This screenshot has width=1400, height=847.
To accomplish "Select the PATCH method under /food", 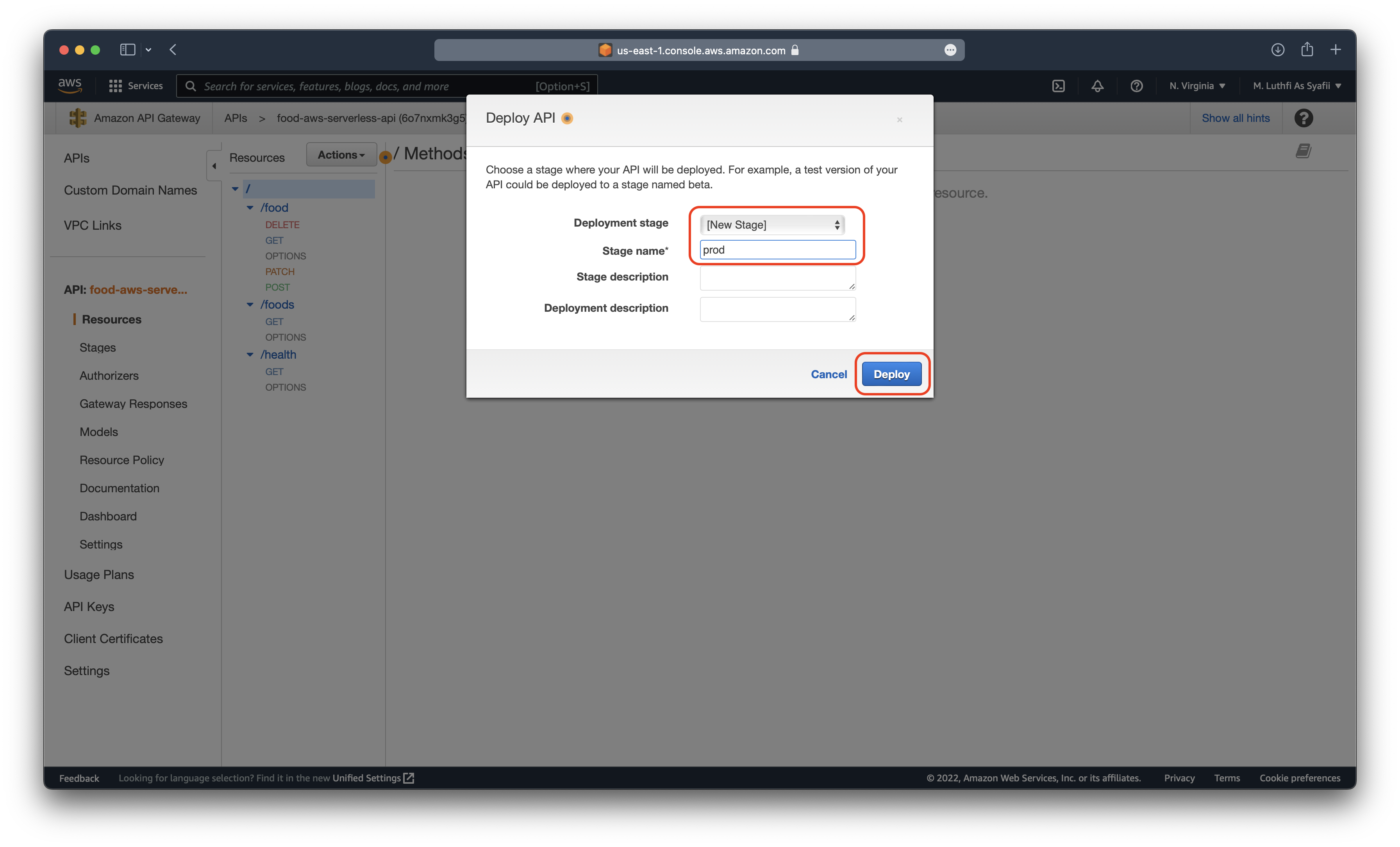I will tap(280, 271).
